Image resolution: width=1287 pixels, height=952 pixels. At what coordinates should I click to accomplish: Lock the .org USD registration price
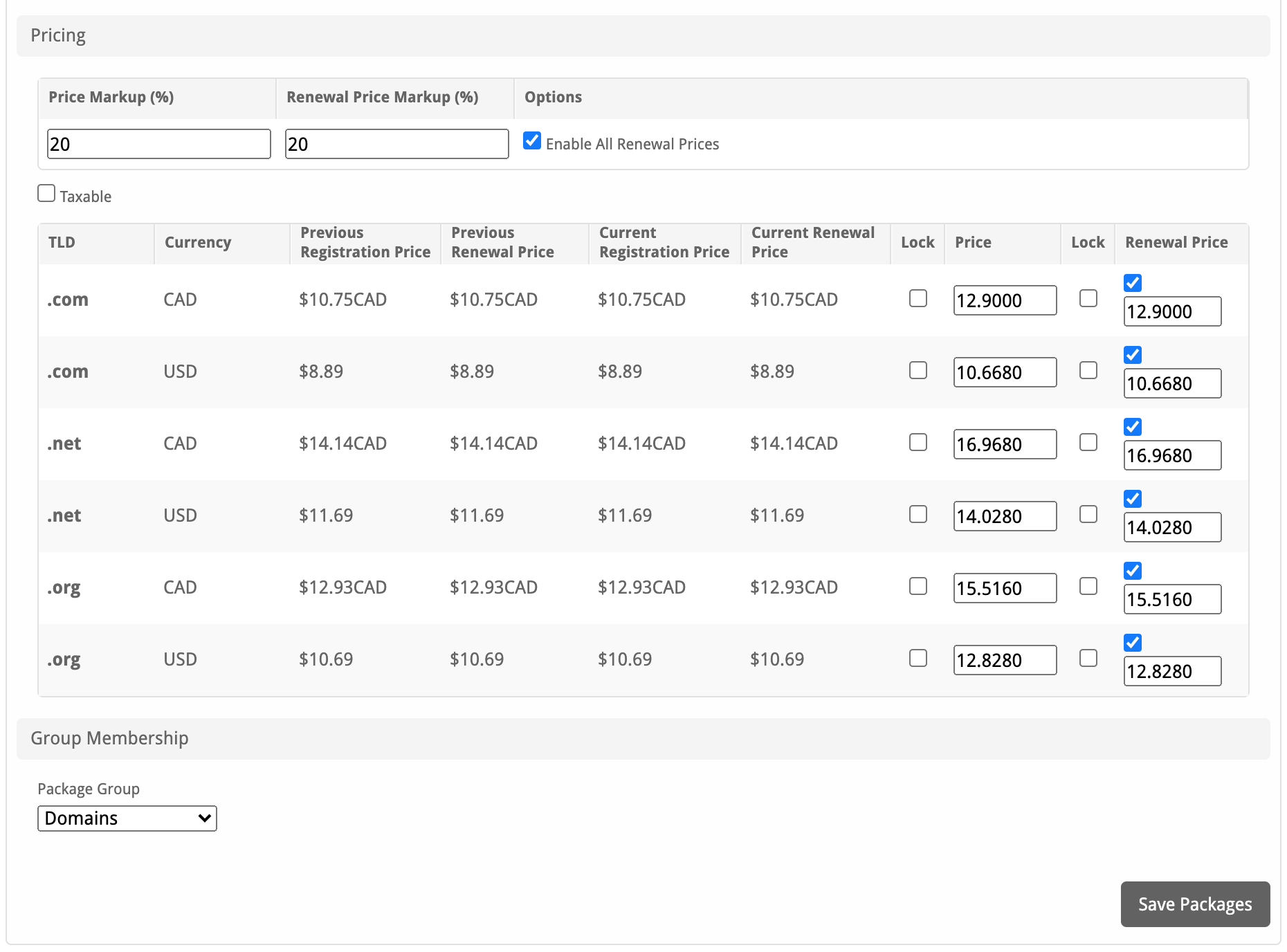[918, 658]
